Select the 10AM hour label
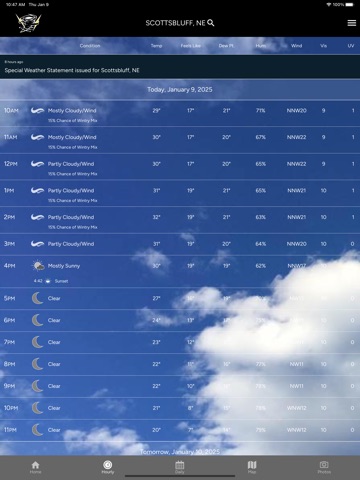Screen dimensions: 360x480 [x=11, y=110]
